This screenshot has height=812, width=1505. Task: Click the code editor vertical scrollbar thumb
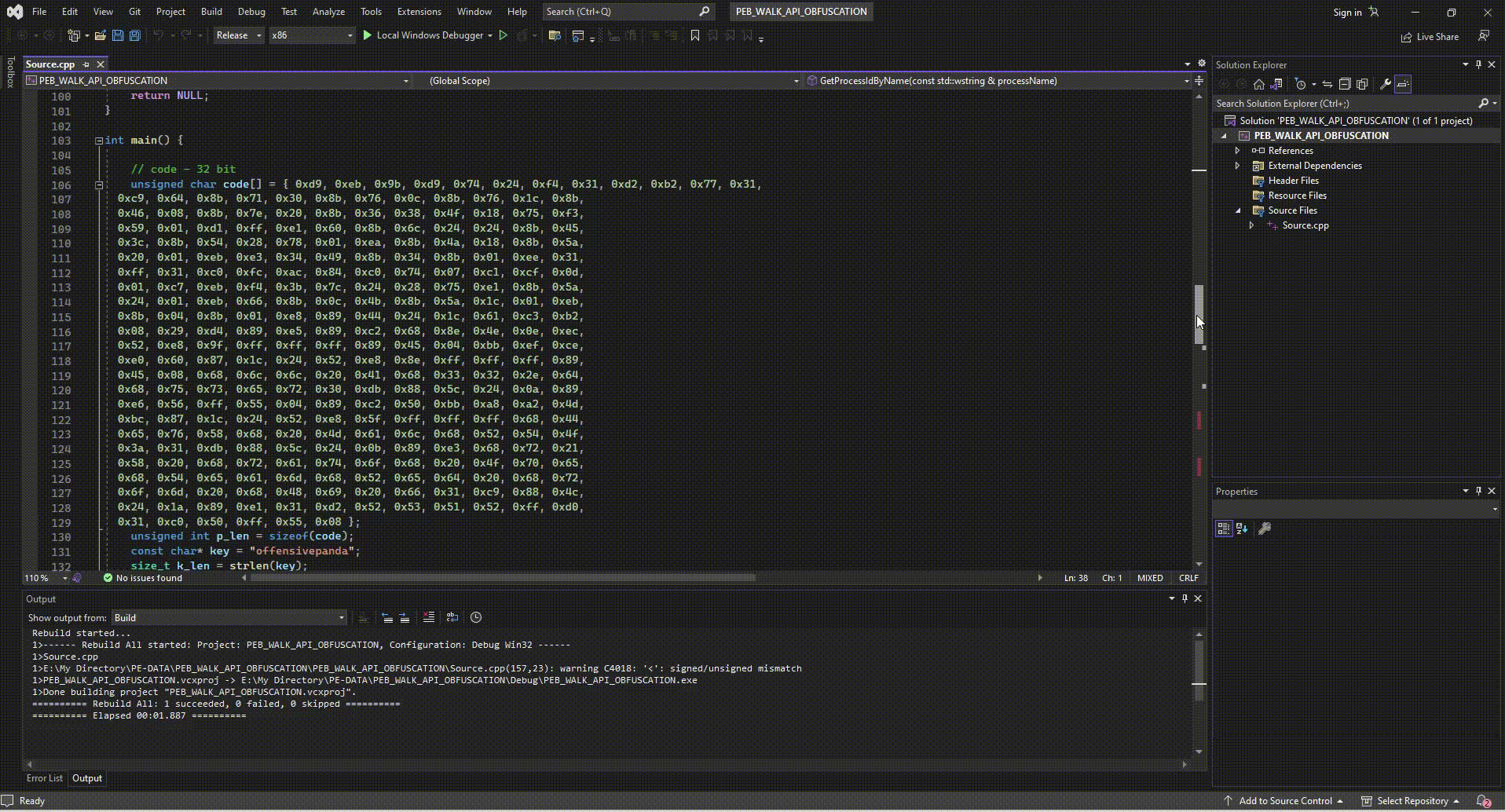point(1199,314)
